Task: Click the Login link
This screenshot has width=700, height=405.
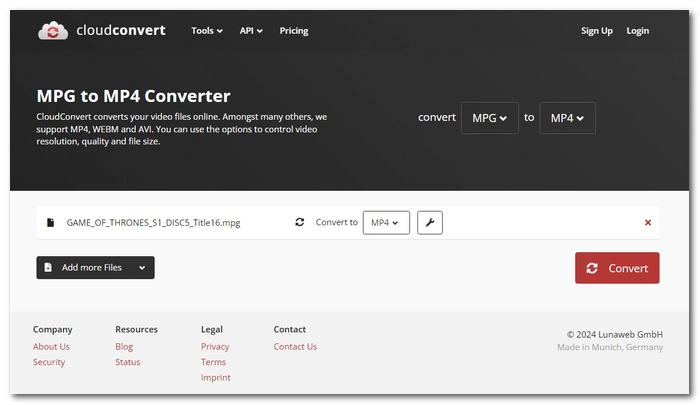Action: [638, 31]
